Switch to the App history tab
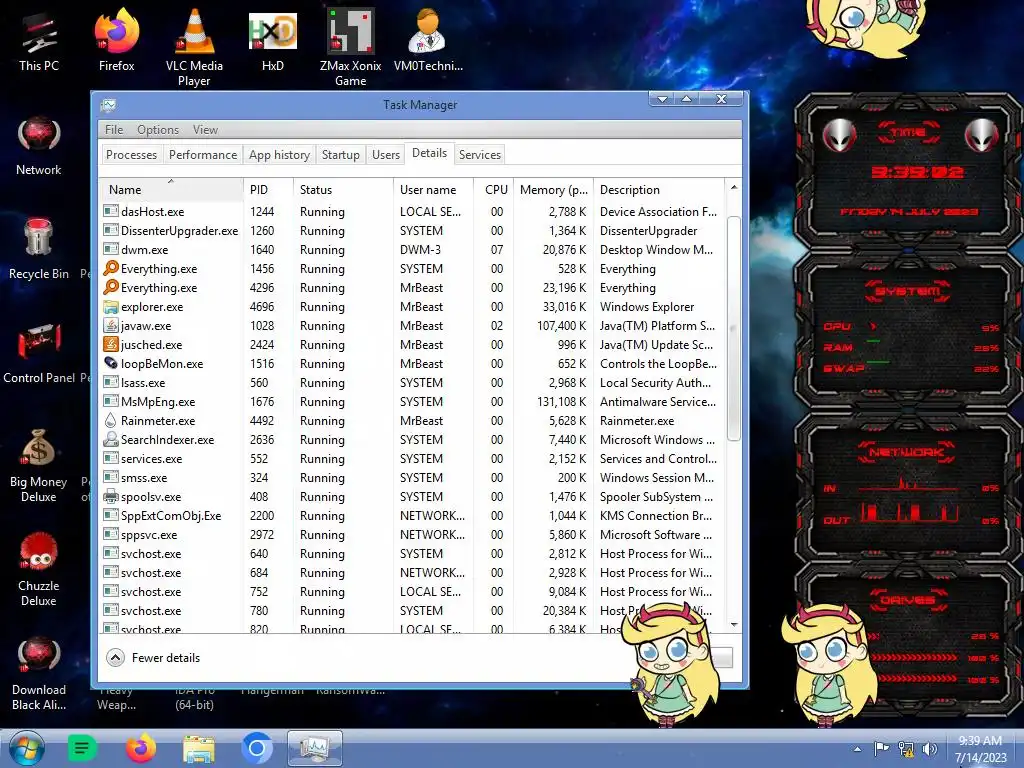Screen dimensions: 1024x768 pyautogui.click(x=279, y=155)
